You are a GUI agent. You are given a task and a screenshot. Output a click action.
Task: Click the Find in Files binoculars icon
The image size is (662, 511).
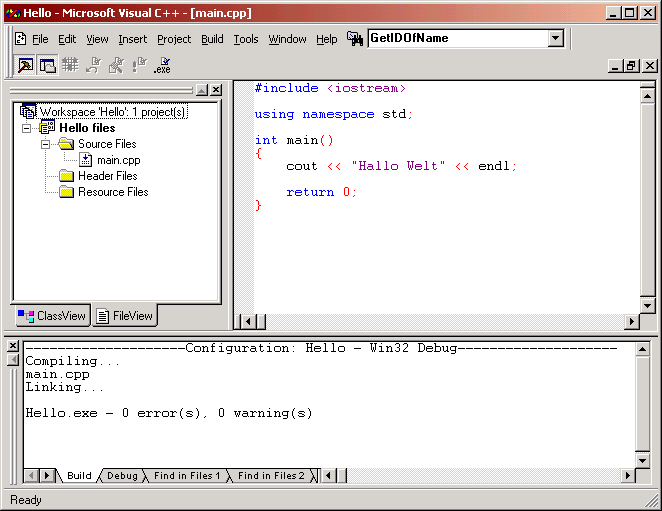tap(355, 39)
